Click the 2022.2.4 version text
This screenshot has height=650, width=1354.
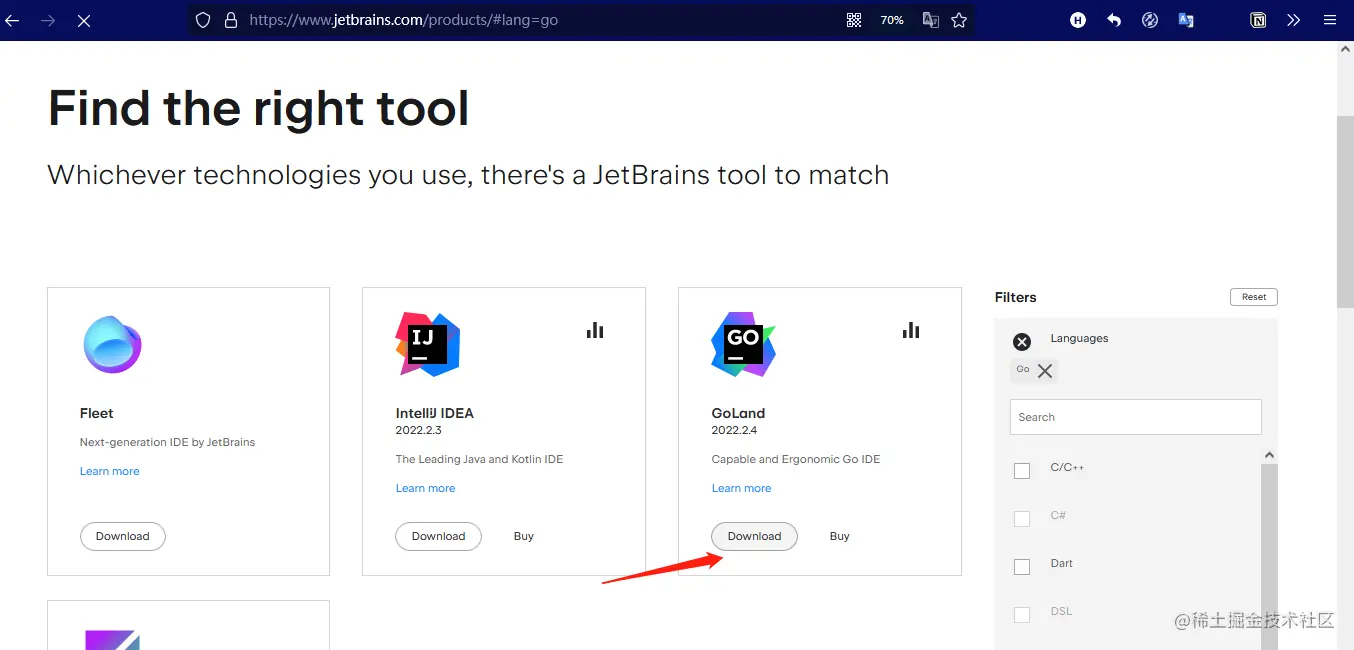click(734, 430)
